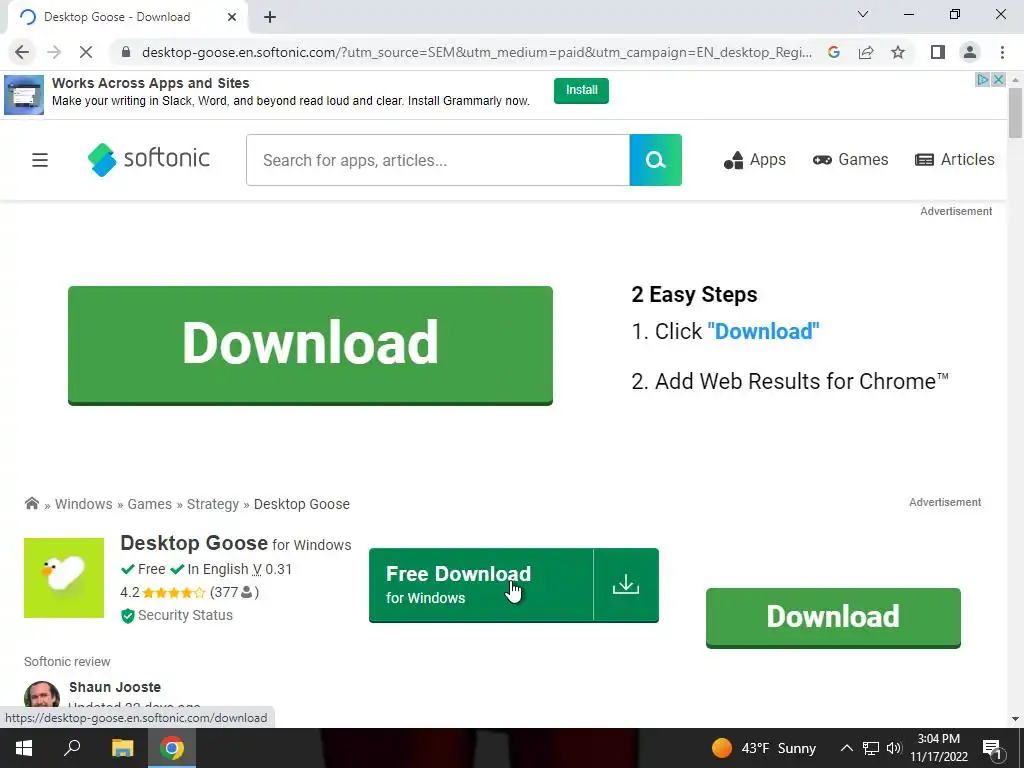This screenshot has height=768, width=1024.
Task: Go to home via breadcrumb house icon
Action: [x=31, y=504]
